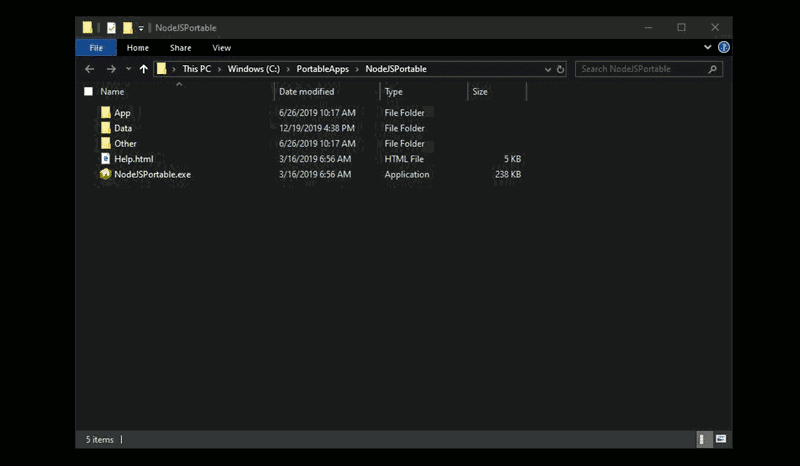Click the search magnifier icon
800x466 pixels.
pos(713,69)
